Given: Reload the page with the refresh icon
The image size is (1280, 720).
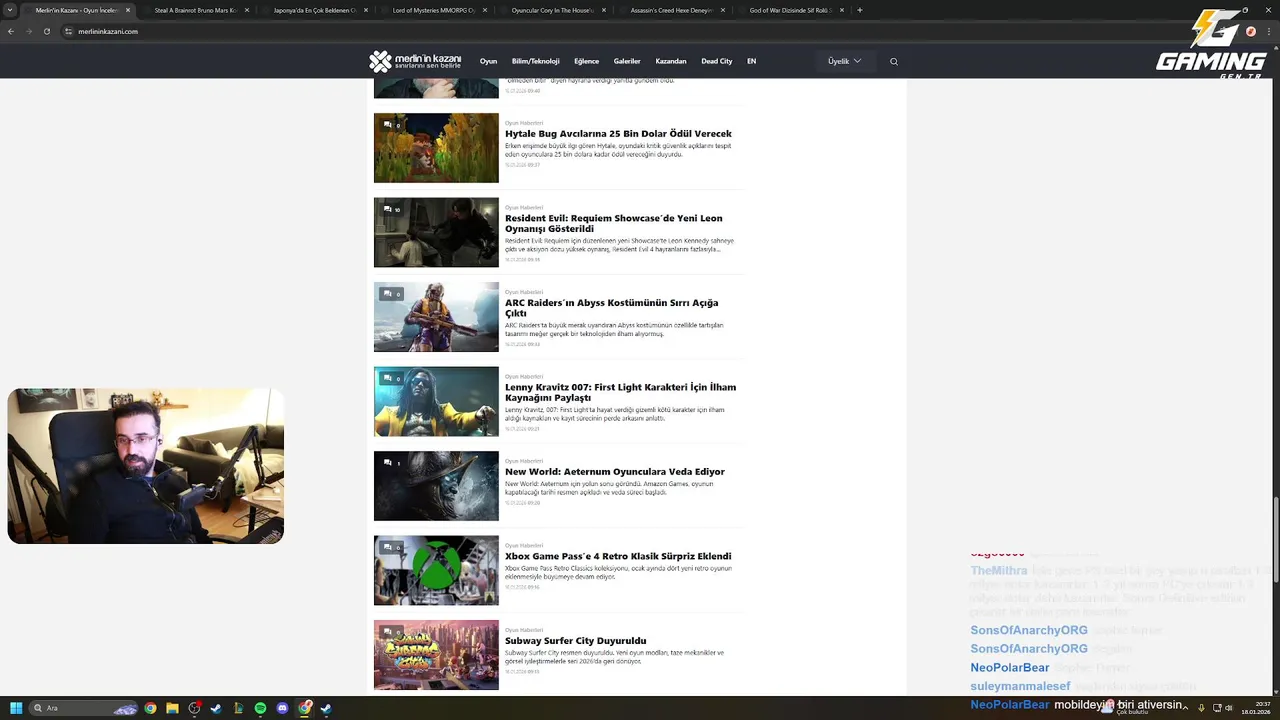Looking at the screenshot, I should (x=46, y=31).
